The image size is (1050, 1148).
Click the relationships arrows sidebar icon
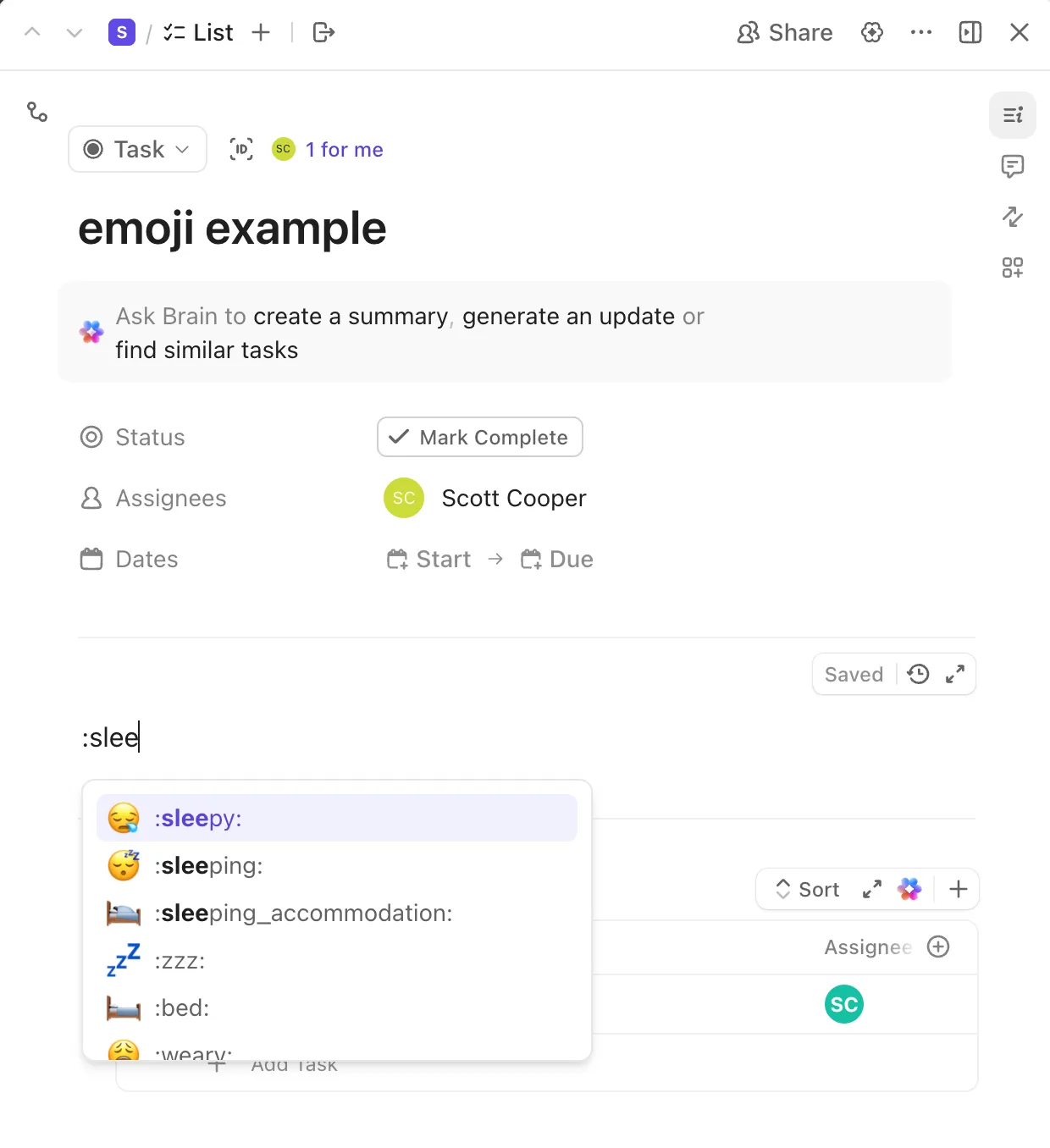click(1013, 217)
